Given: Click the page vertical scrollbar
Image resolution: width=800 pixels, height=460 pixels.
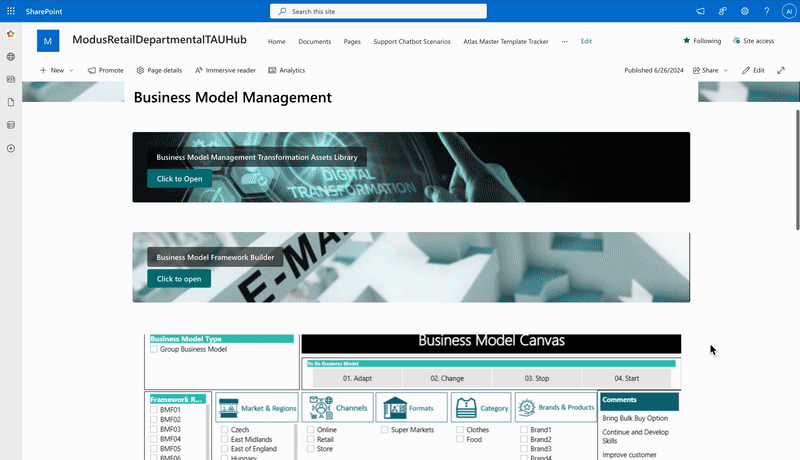Looking at the screenshot, I should 797,170.
